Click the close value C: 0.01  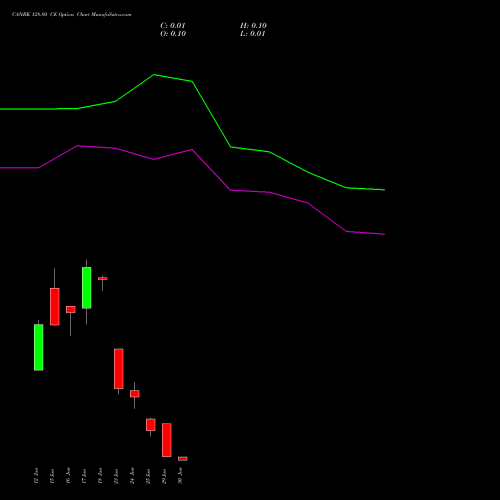(x=173, y=26)
